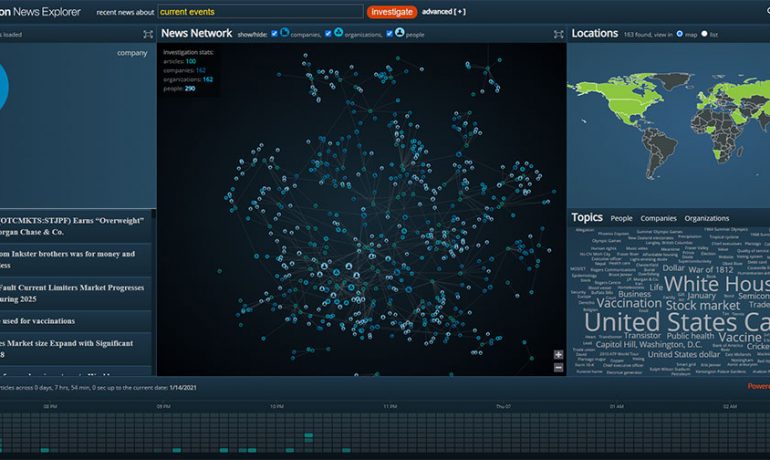Select Capitol Hill, Washington, D.C. topic
Screen dimensions: 770x460
point(649,345)
